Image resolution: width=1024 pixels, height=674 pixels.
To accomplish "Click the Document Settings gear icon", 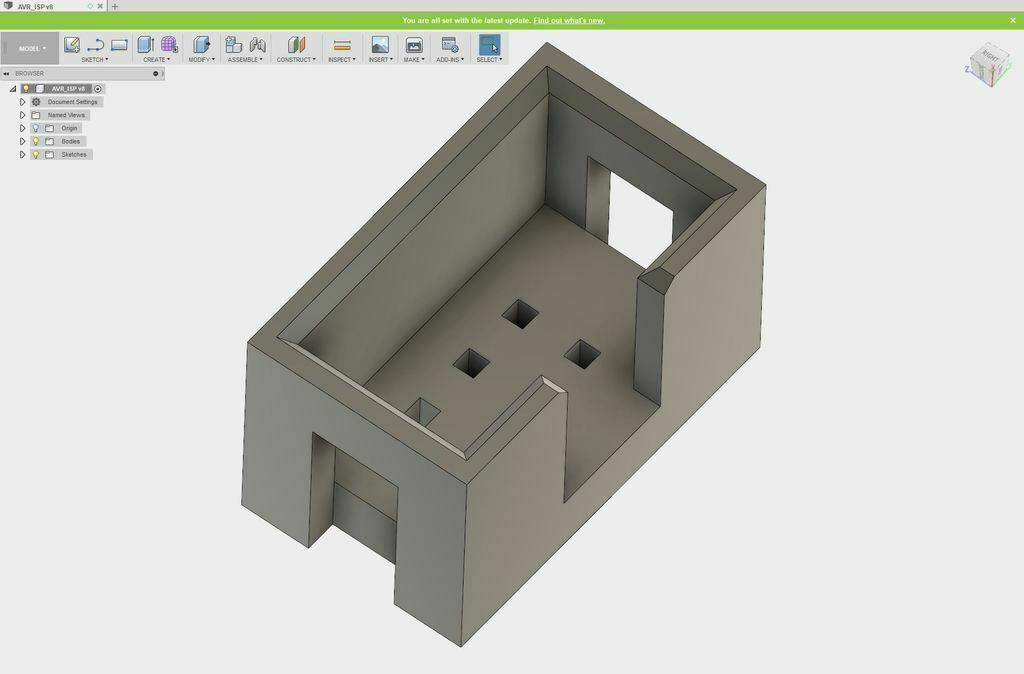I will click(36, 102).
